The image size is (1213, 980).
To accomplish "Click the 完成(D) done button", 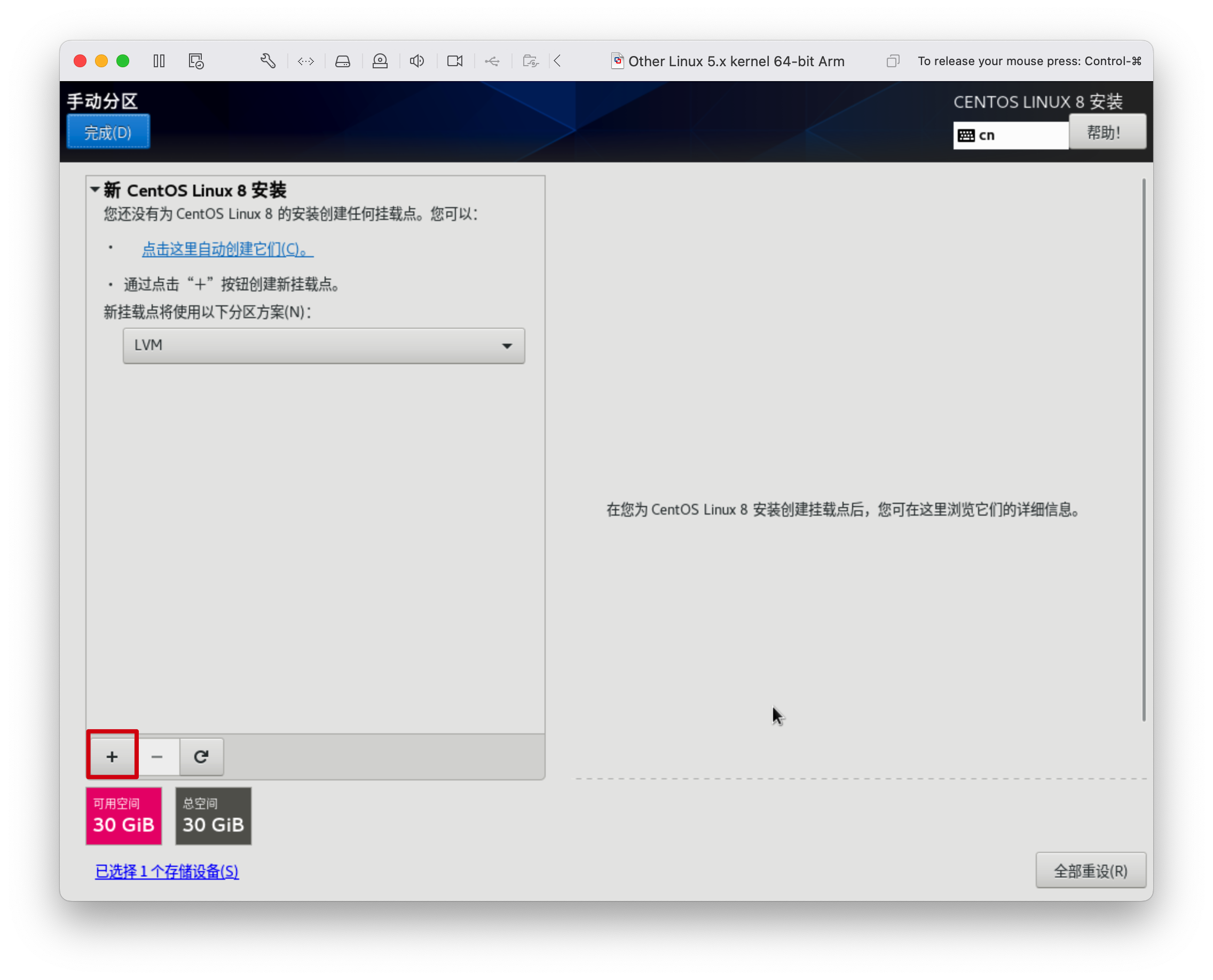I will [x=108, y=132].
